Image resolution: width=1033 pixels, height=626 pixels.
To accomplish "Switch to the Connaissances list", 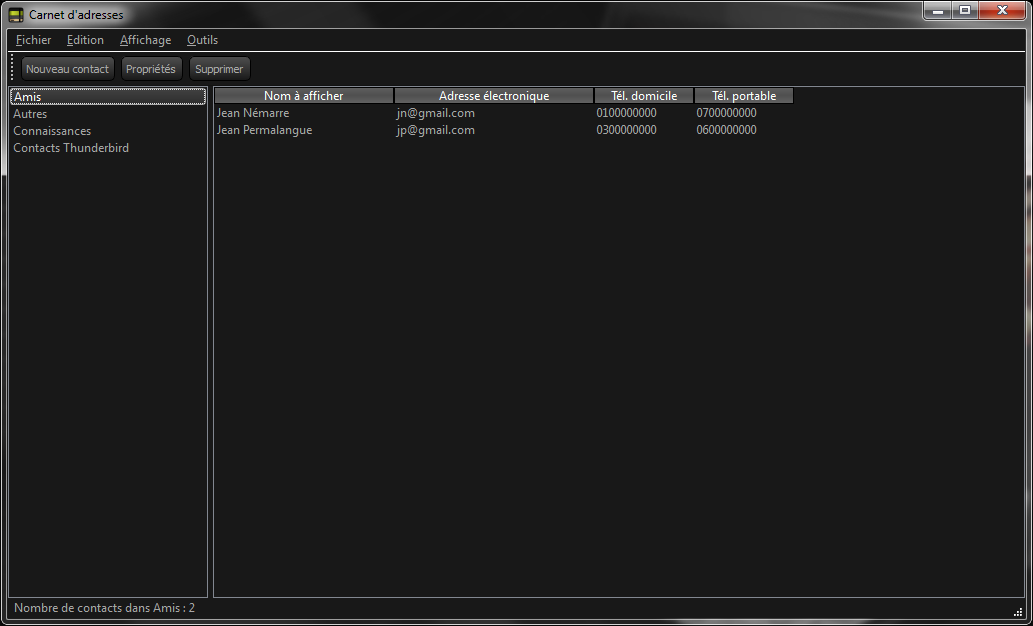I will (52, 131).
